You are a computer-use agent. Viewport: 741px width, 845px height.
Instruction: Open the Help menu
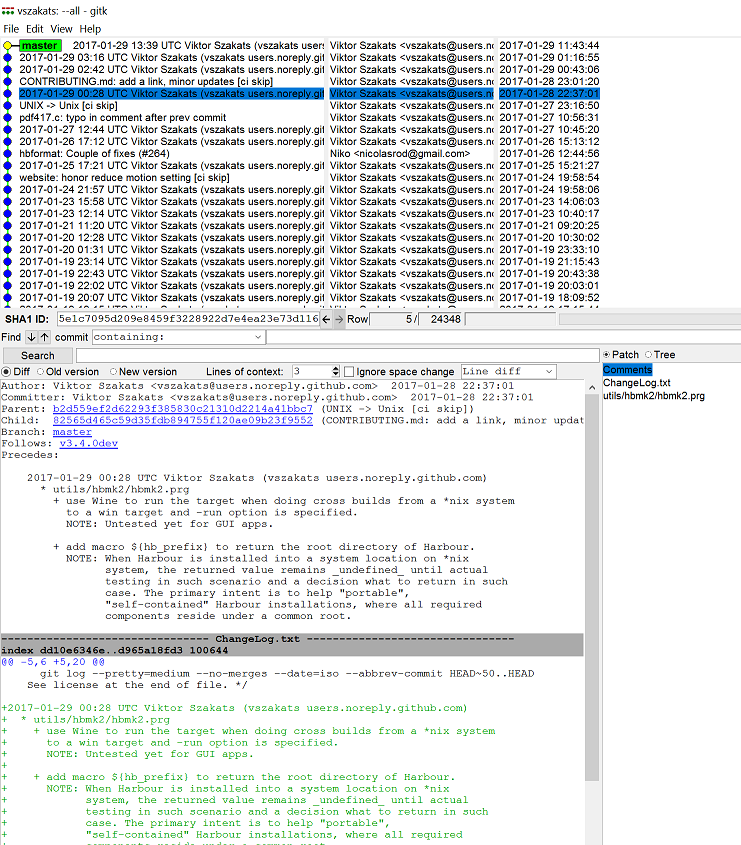pyautogui.click(x=90, y=29)
